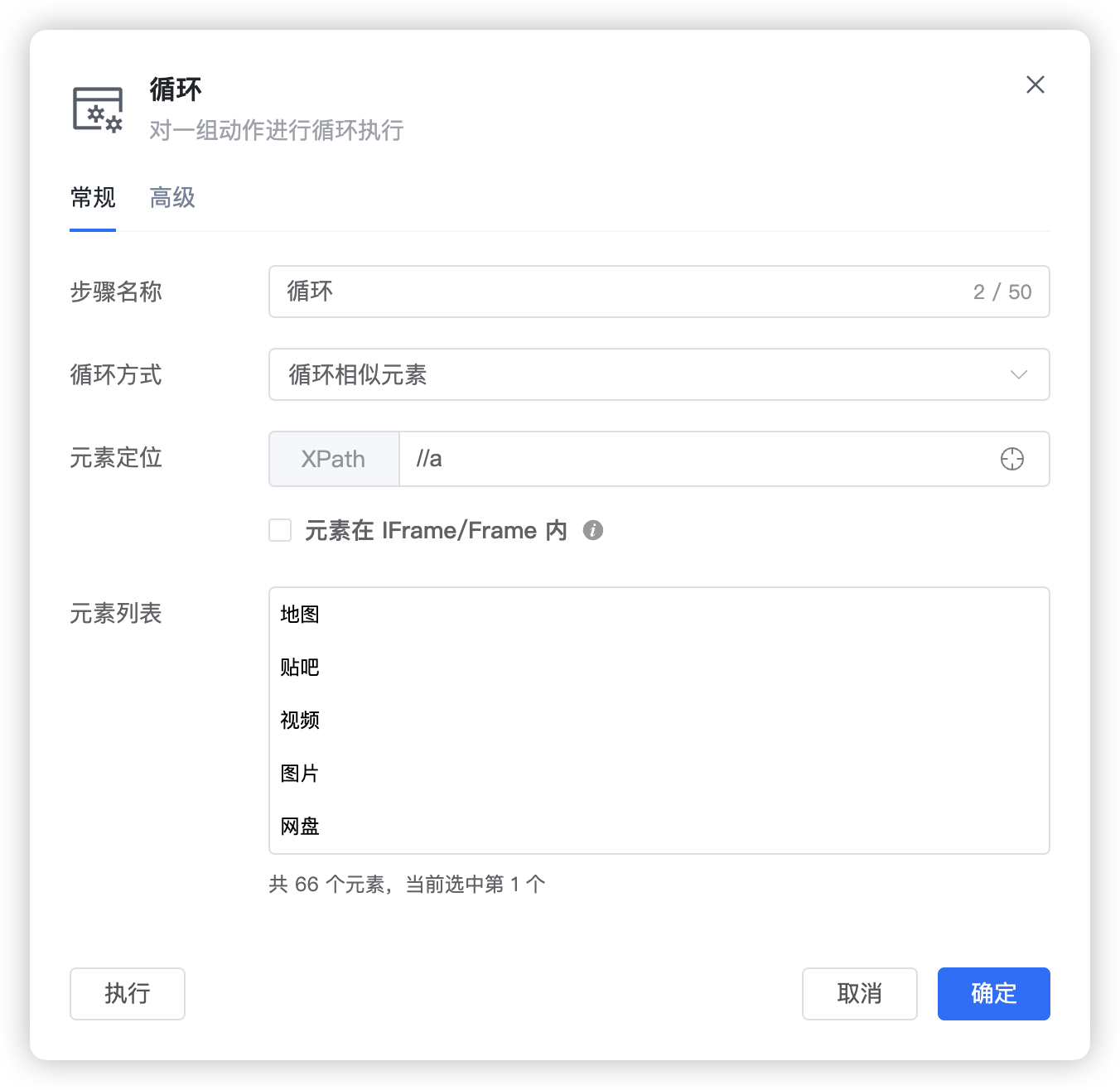1120x1090 pixels.
Task: Close the 循环 dialog
Action: (1035, 84)
